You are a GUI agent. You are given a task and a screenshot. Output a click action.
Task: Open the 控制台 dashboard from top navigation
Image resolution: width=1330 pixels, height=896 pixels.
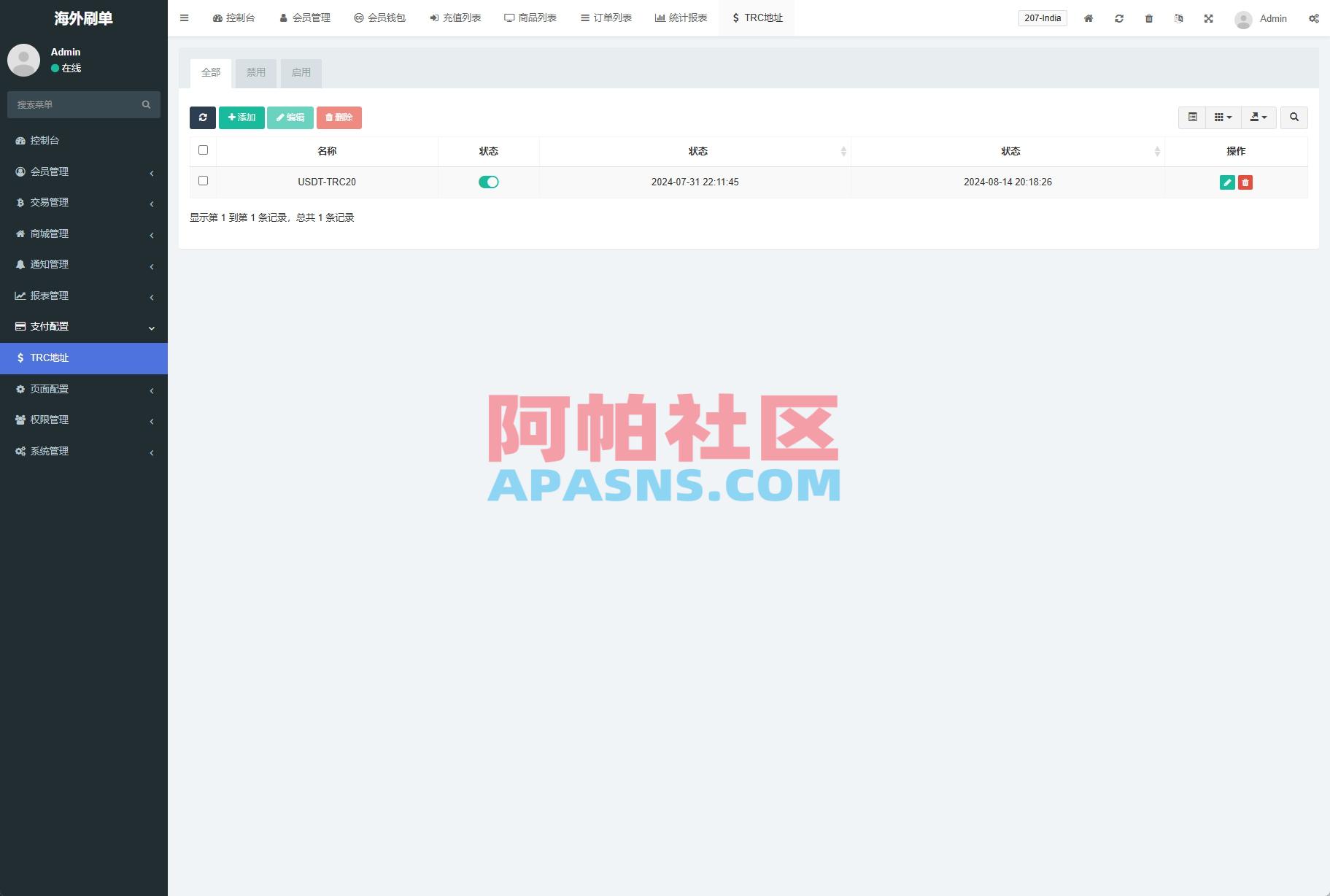[x=233, y=18]
